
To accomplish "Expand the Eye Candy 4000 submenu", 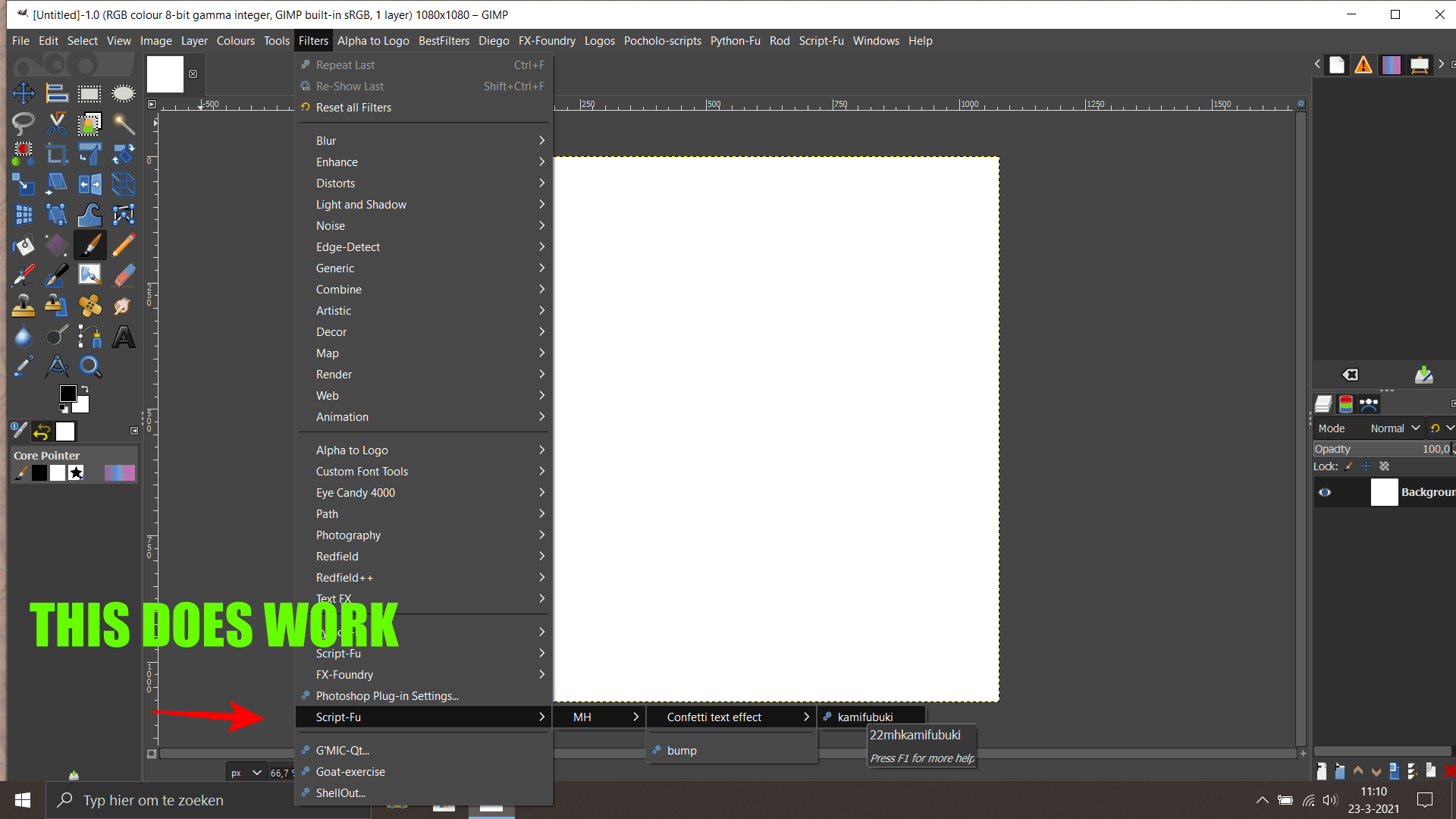I will pyautogui.click(x=423, y=493).
